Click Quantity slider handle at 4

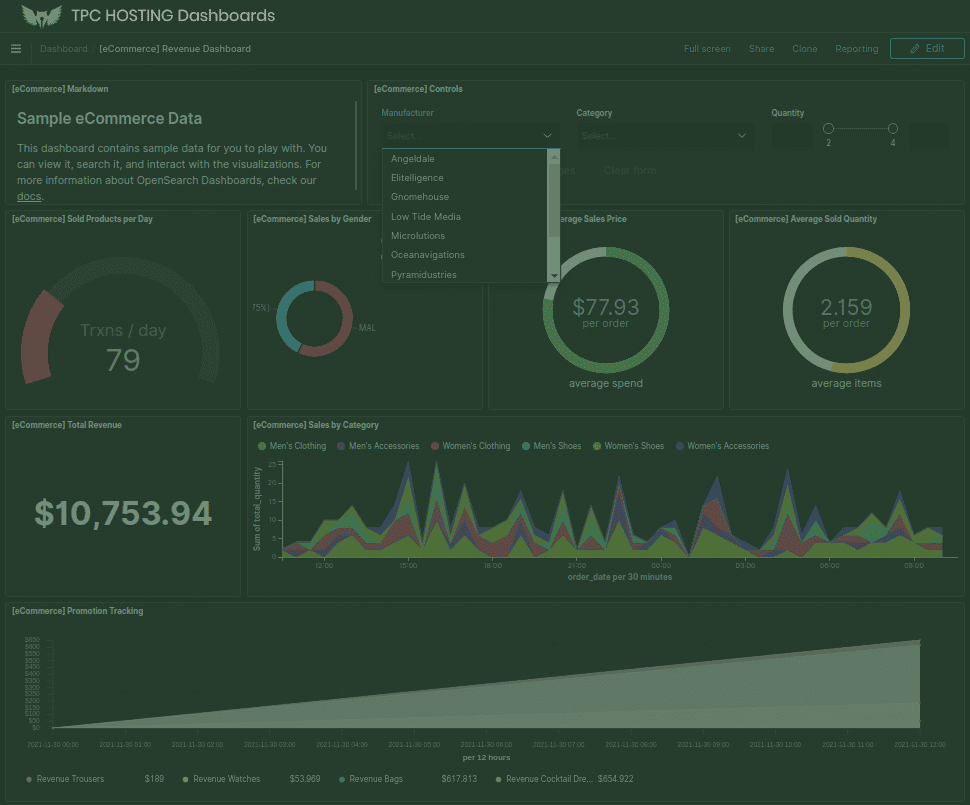tap(893, 128)
